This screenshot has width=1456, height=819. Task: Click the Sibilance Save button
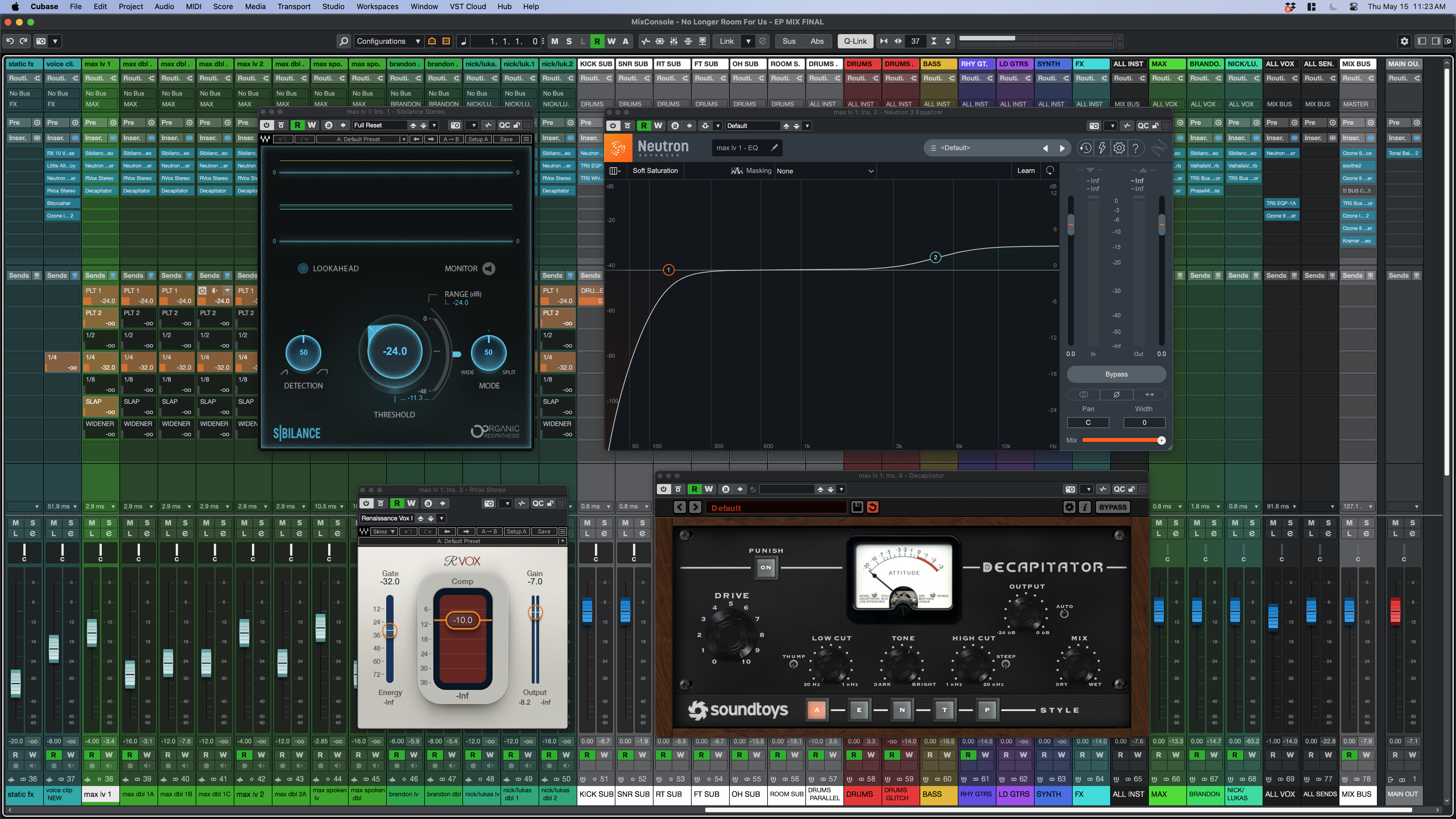[x=506, y=139]
